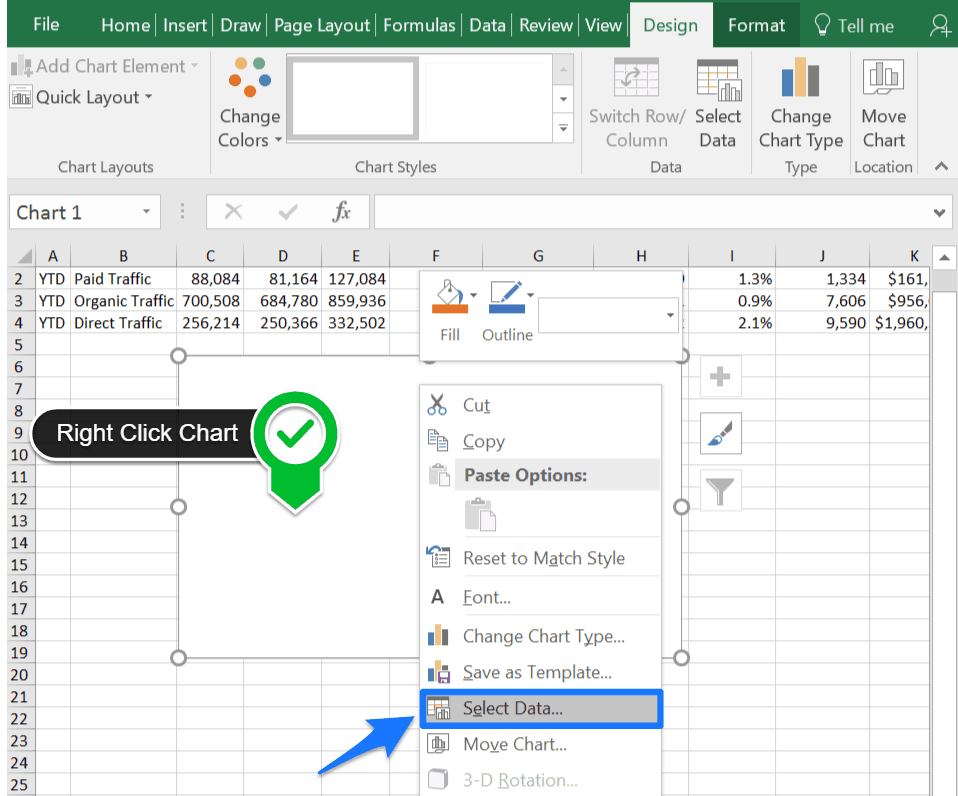
Task: Switch to the Insert tab
Action: pos(185,25)
